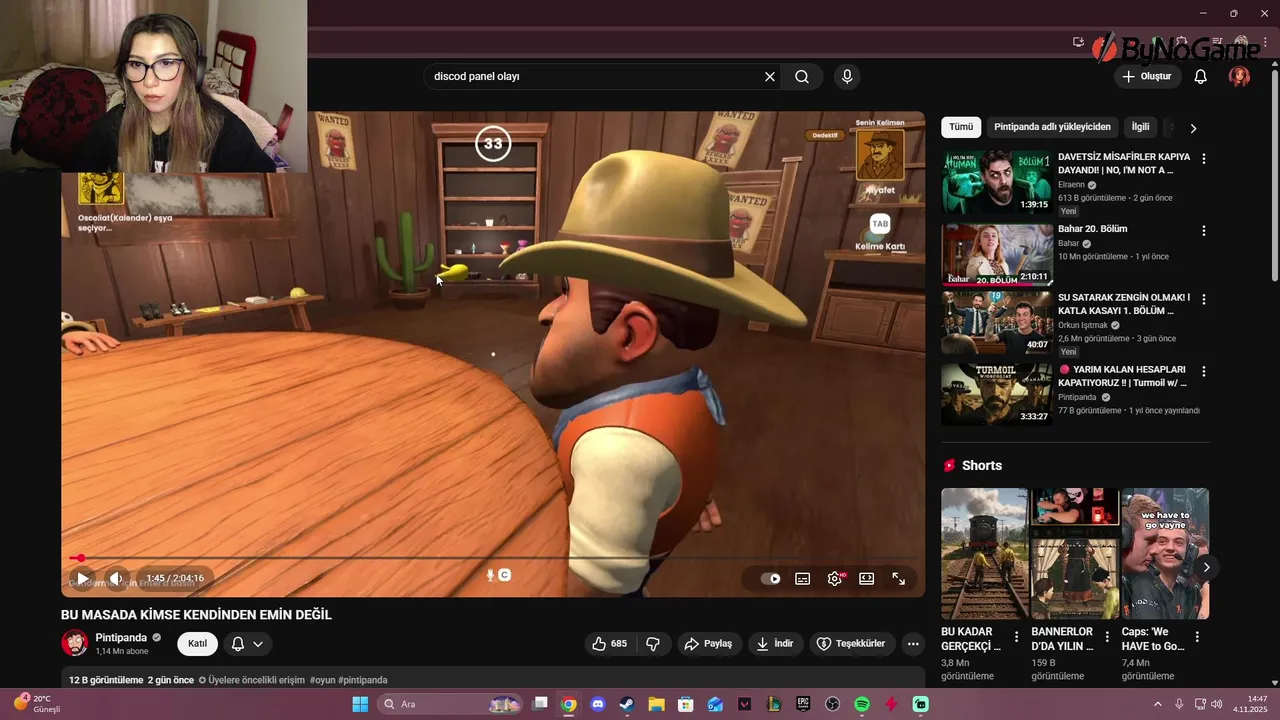Clear the search text with X icon
Screen dimensions: 1280x720
[770, 76]
